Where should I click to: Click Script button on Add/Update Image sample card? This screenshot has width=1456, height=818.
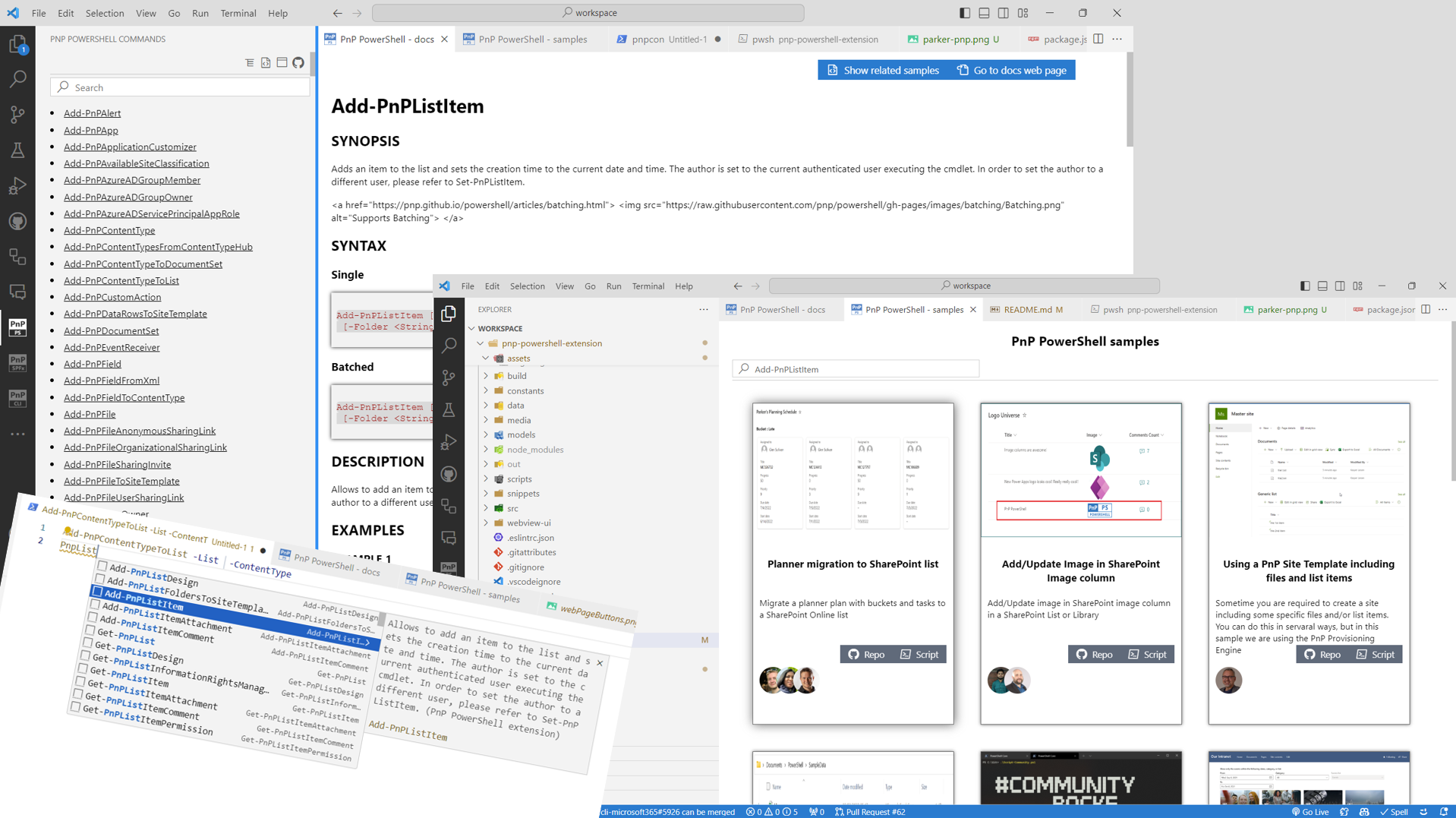(1147, 654)
